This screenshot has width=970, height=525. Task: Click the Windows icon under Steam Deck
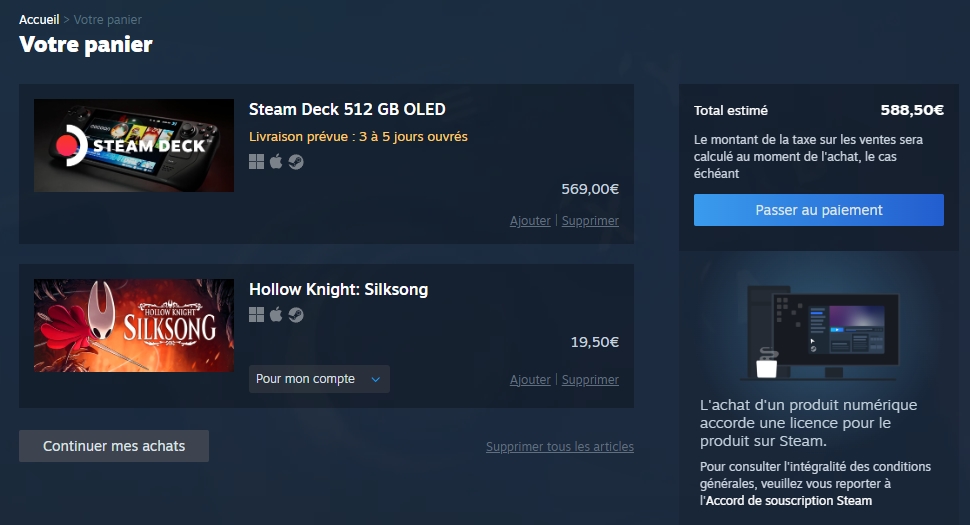pyautogui.click(x=256, y=162)
